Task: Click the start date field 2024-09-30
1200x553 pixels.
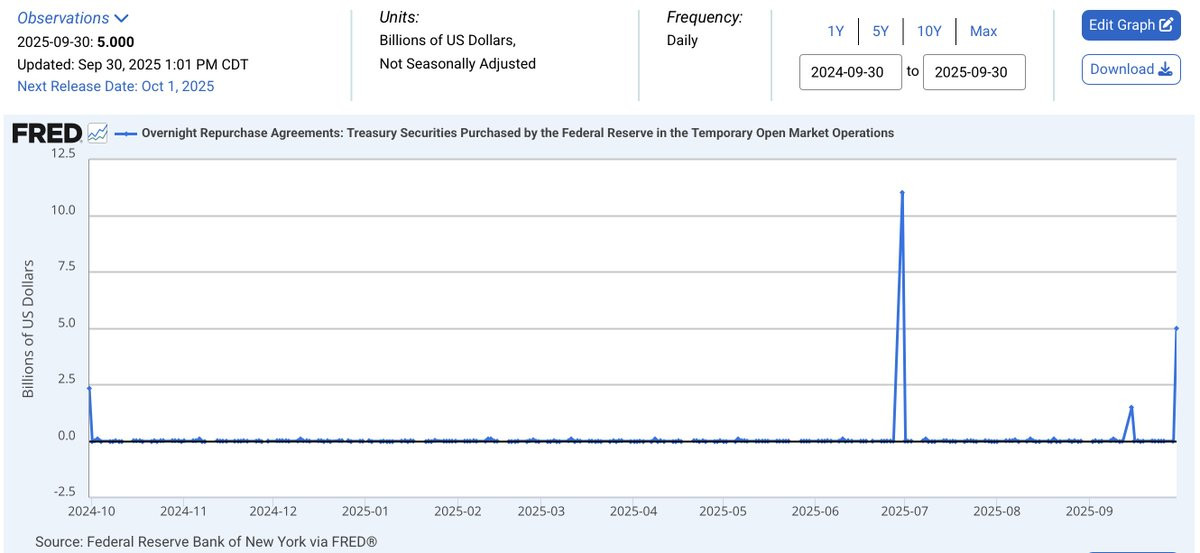Action: [850, 72]
